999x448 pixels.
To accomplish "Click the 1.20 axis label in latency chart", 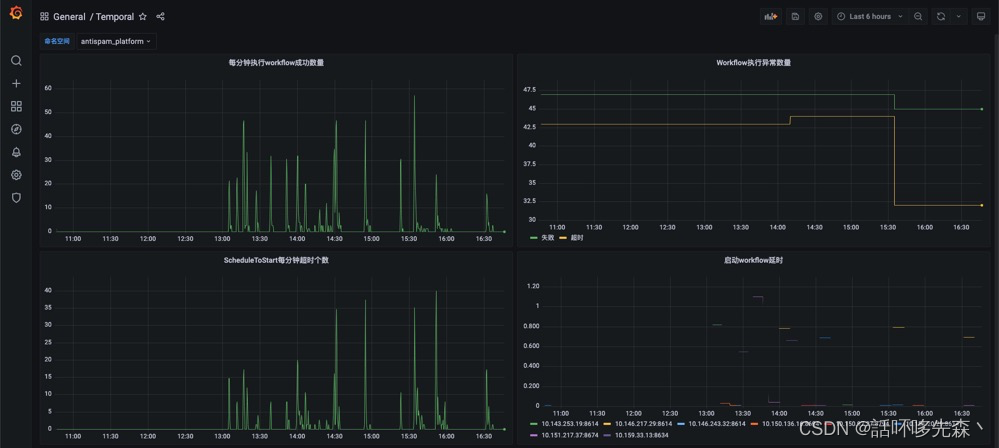I will [533, 286].
